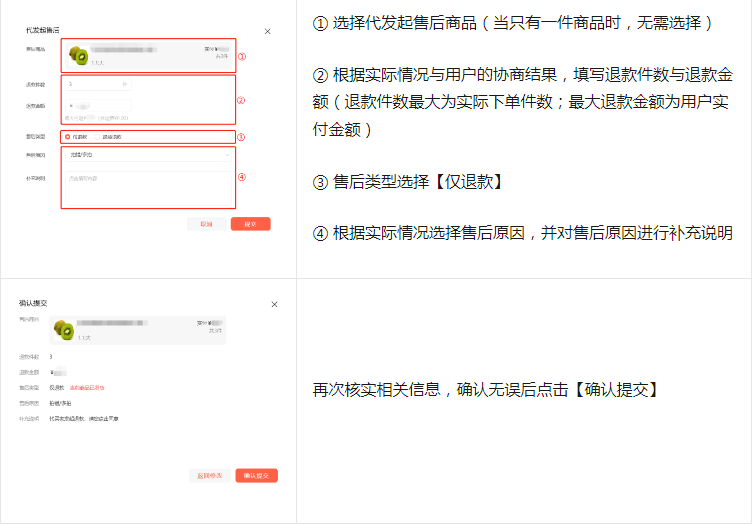This screenshot has width=753, height=524.
Task: Click the refund amount input field
Action: pos(98,105)
